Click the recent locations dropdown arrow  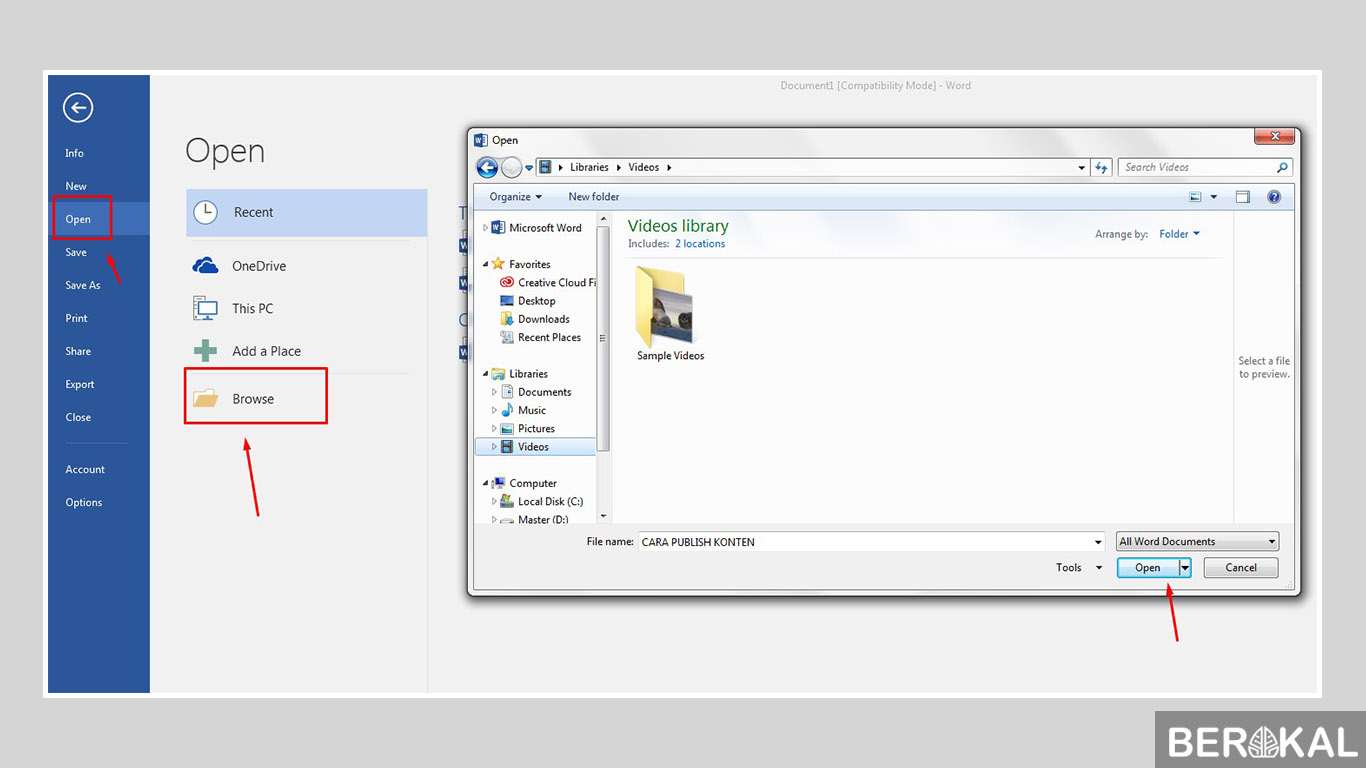(529, 168)
